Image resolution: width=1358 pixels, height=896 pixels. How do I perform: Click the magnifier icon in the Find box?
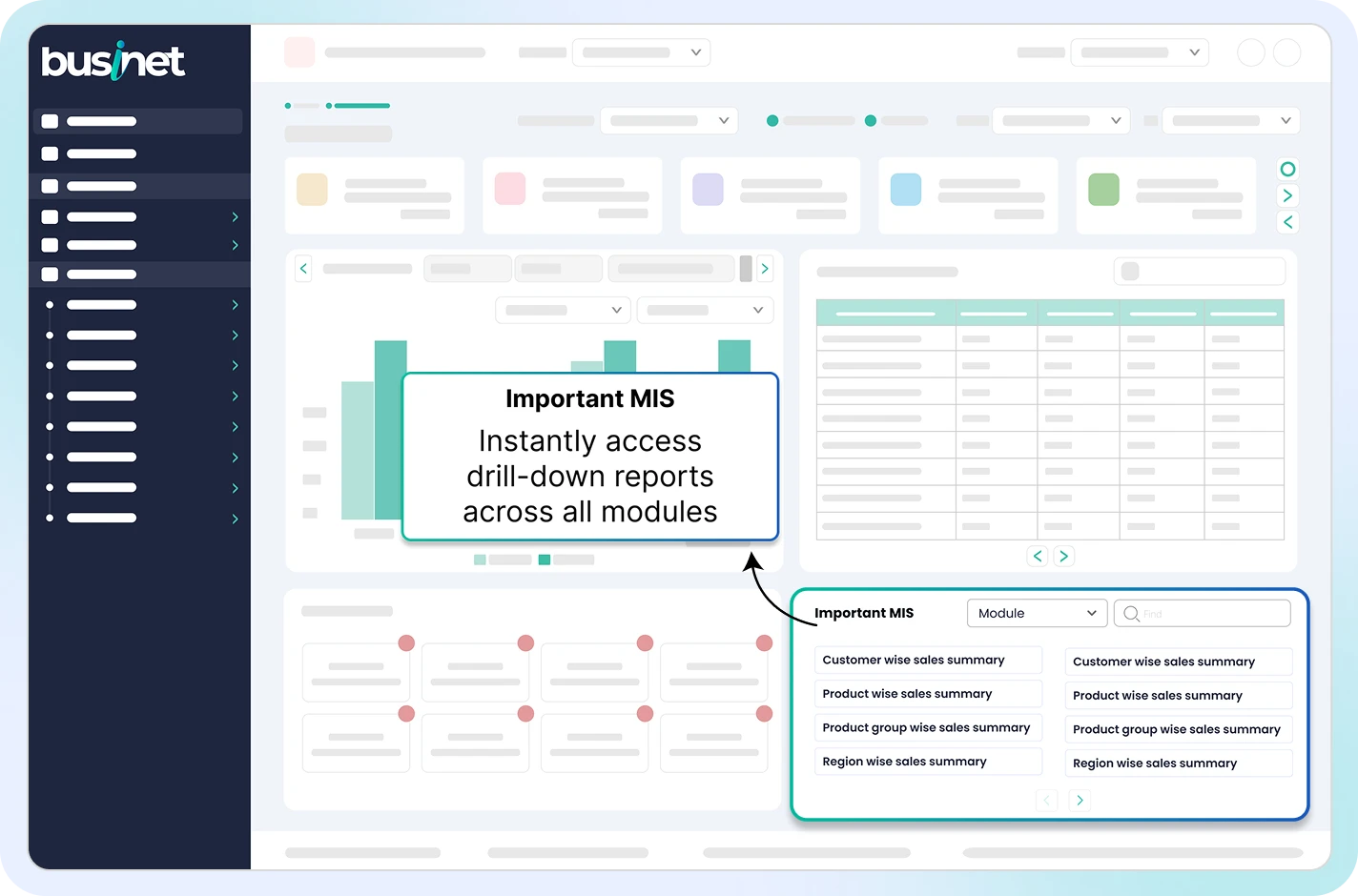click(x=1131, y=614)
